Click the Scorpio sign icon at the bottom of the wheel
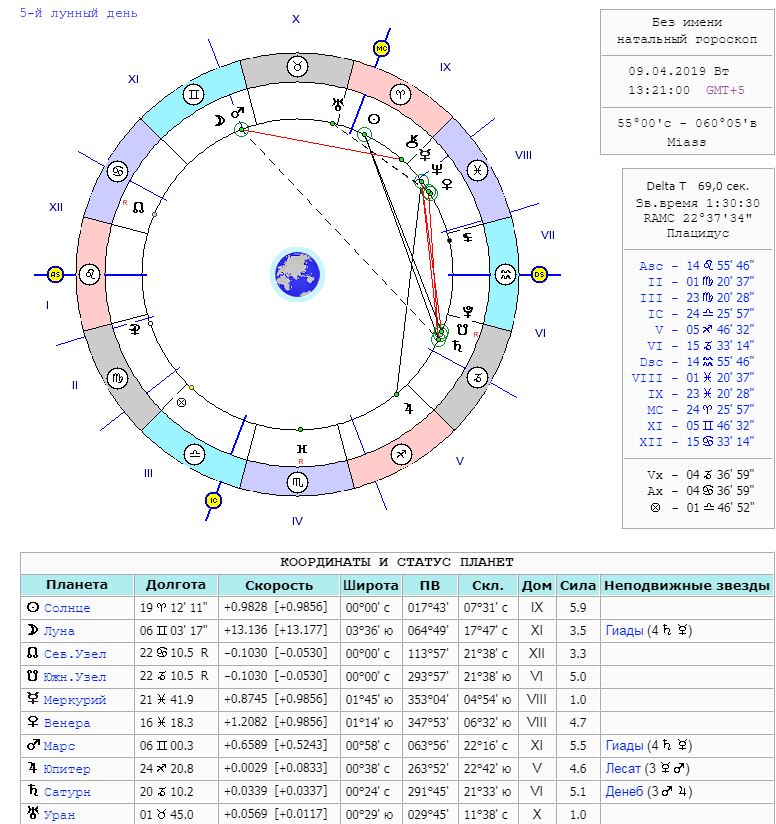Screen dimensions: 776x824 coord(297,482)
